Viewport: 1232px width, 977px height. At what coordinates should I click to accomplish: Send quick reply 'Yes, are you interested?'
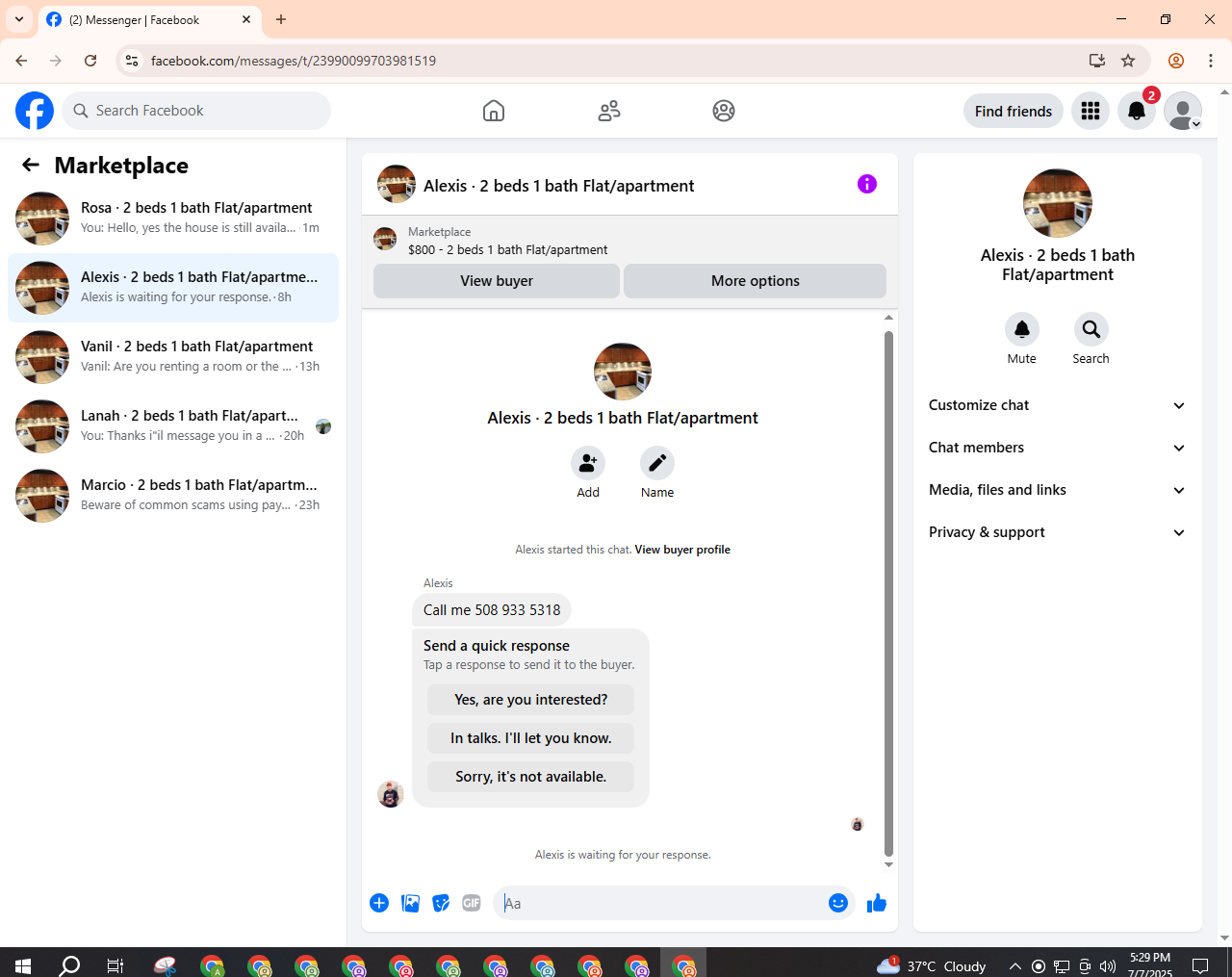pyautogui.click(x=531, y=700)
